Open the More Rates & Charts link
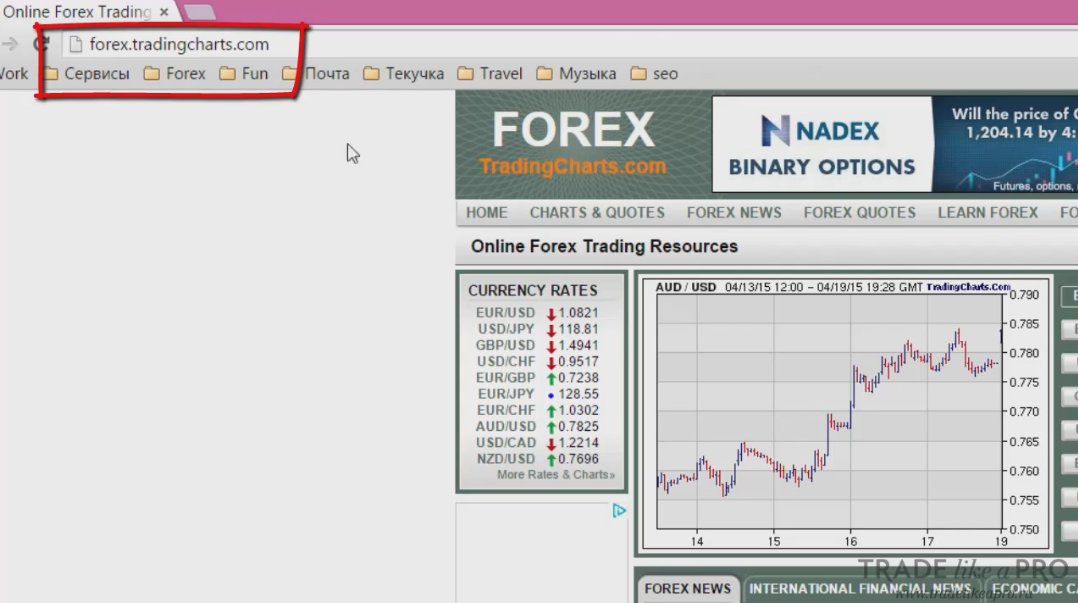1078x603 pixels. pyautogui.click(x=556, y=475)
